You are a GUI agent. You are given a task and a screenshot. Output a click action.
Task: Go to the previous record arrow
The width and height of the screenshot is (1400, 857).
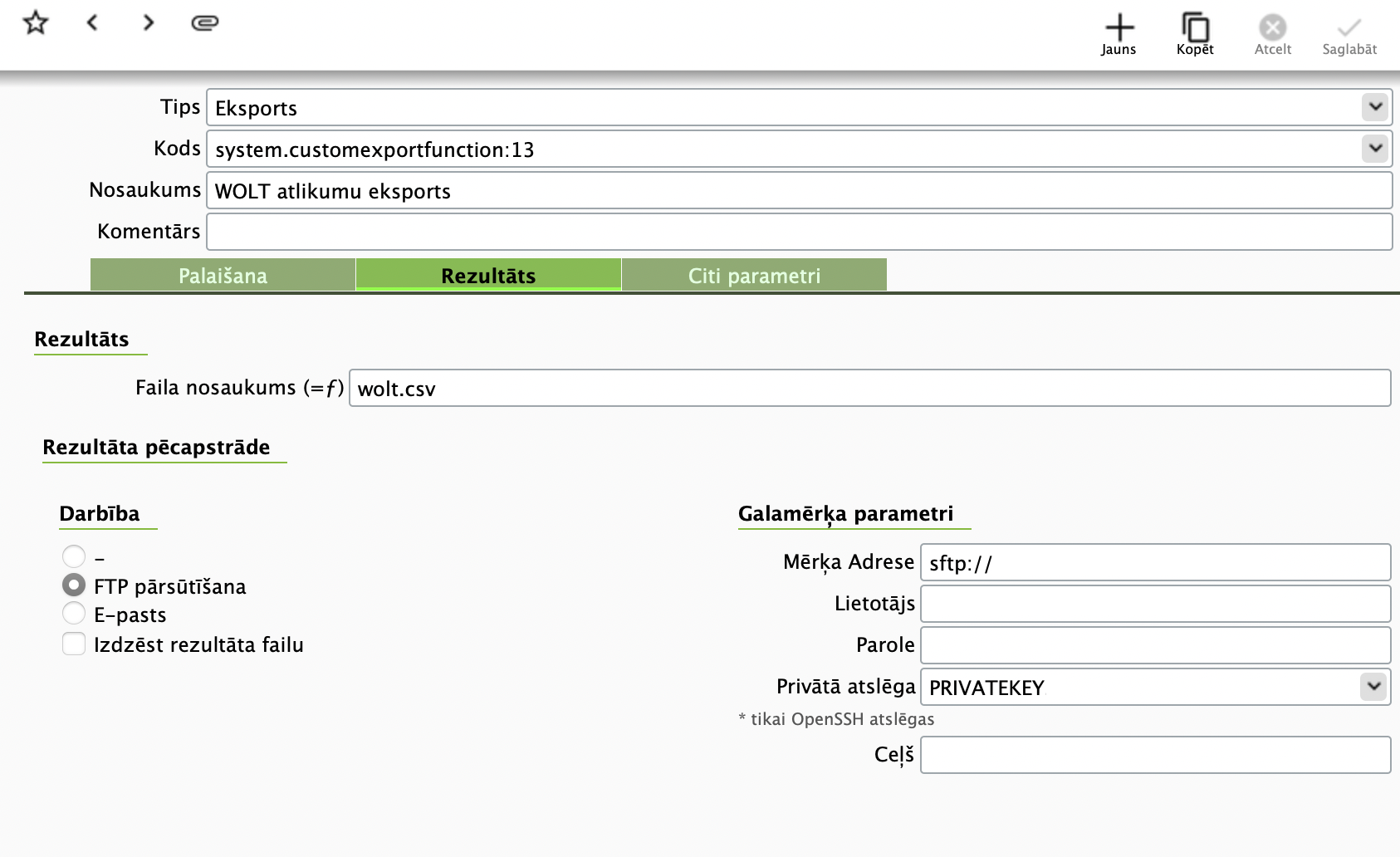[x=92, y=22]
